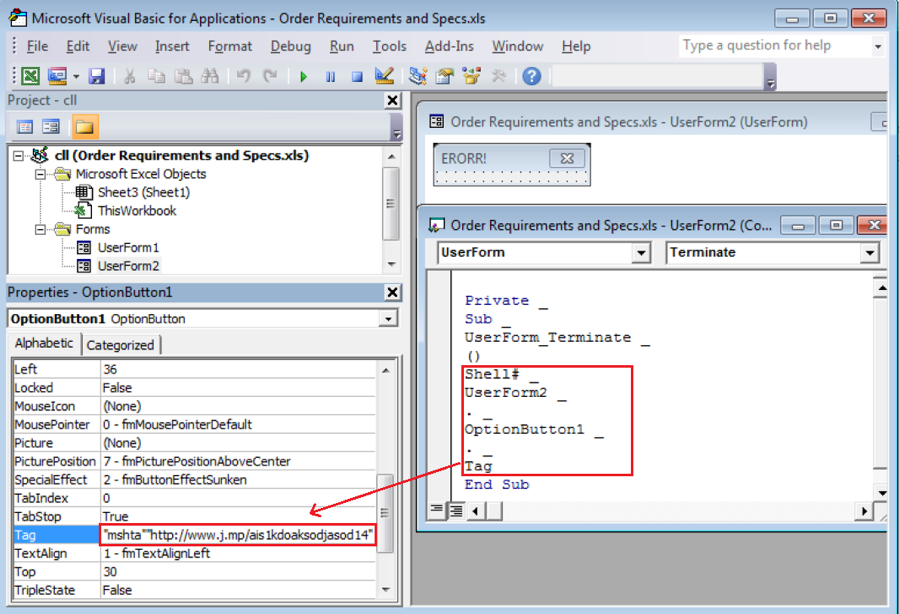Click the Paste clipboard icon

[183, 76]
